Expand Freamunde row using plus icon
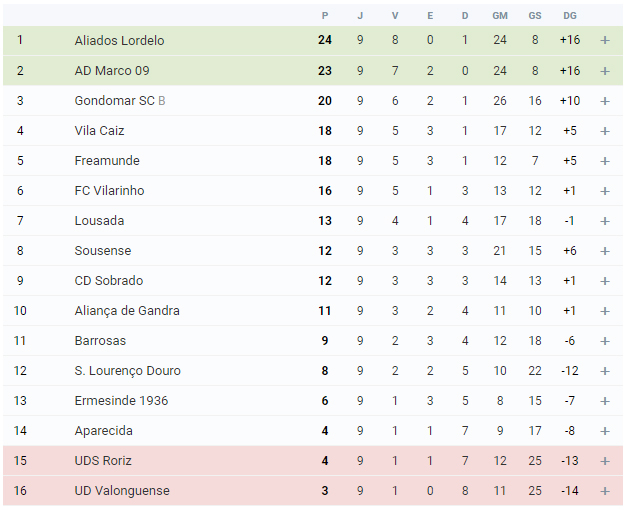 pos(605,161)
